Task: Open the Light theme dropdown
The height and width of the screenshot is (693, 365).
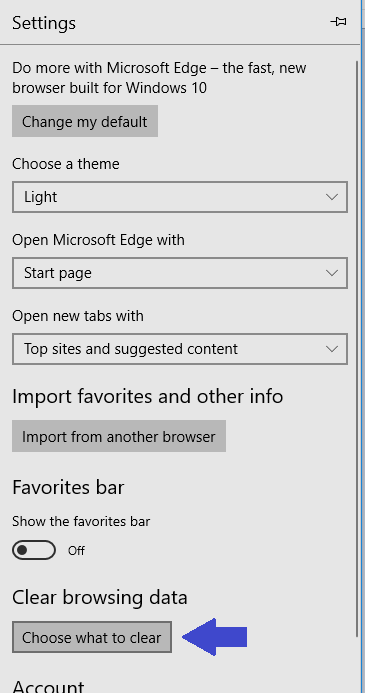Action: coord(180,197)
